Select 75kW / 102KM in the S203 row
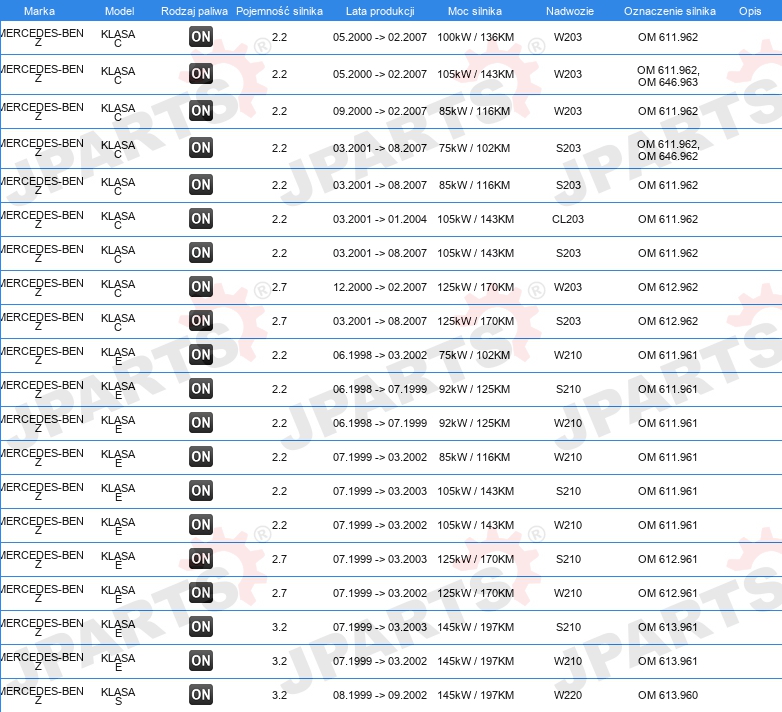The height and width of the screenshot is (712, 782). pyautogui.click(x=474, y=148)
